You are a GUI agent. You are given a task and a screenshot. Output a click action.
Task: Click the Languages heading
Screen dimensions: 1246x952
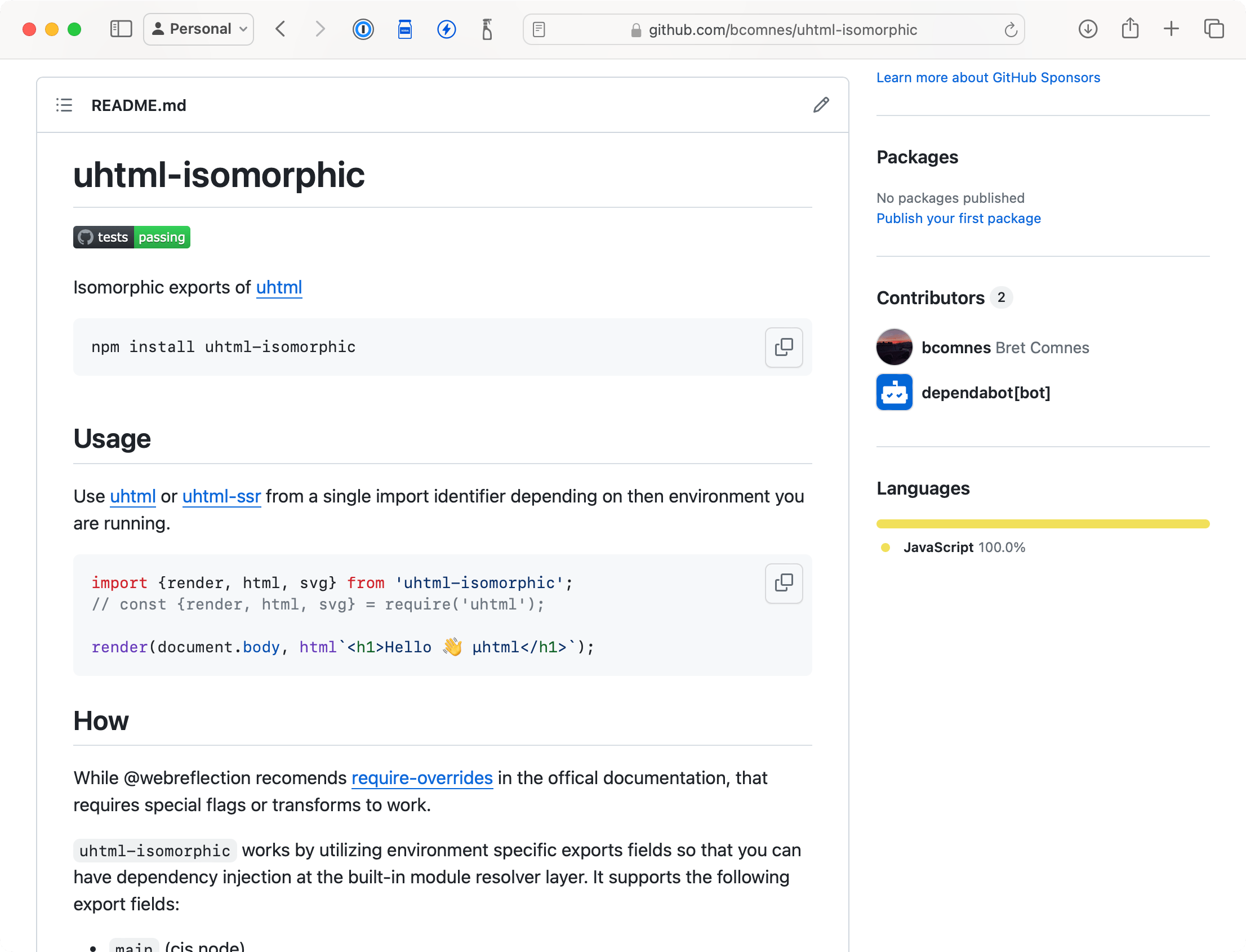click(x=923, y=488)
